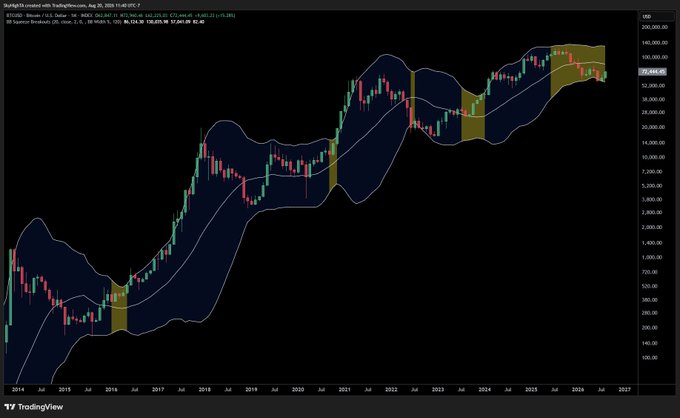Image resolution: width=680 pixels, height=418 pixels.
Task: Click the yellow squeeze zone at 2016
Action: (x=119, y=308)
